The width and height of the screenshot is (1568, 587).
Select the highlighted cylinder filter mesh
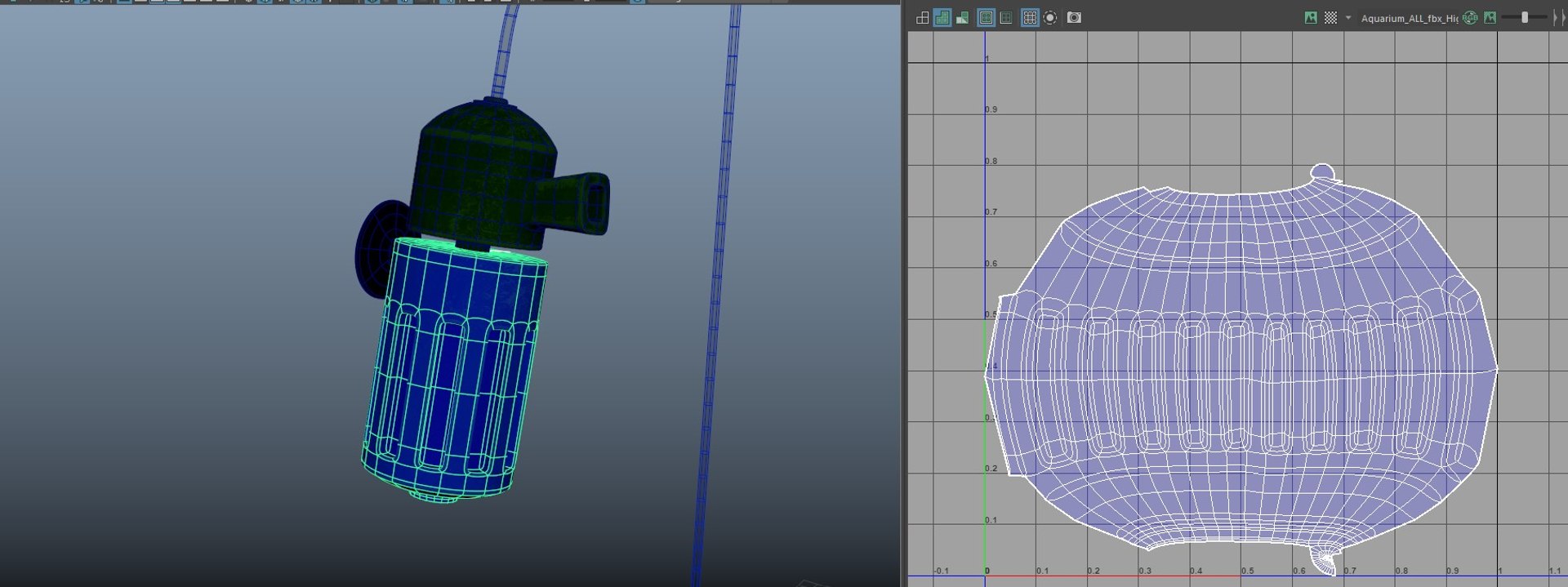[453, 367]
